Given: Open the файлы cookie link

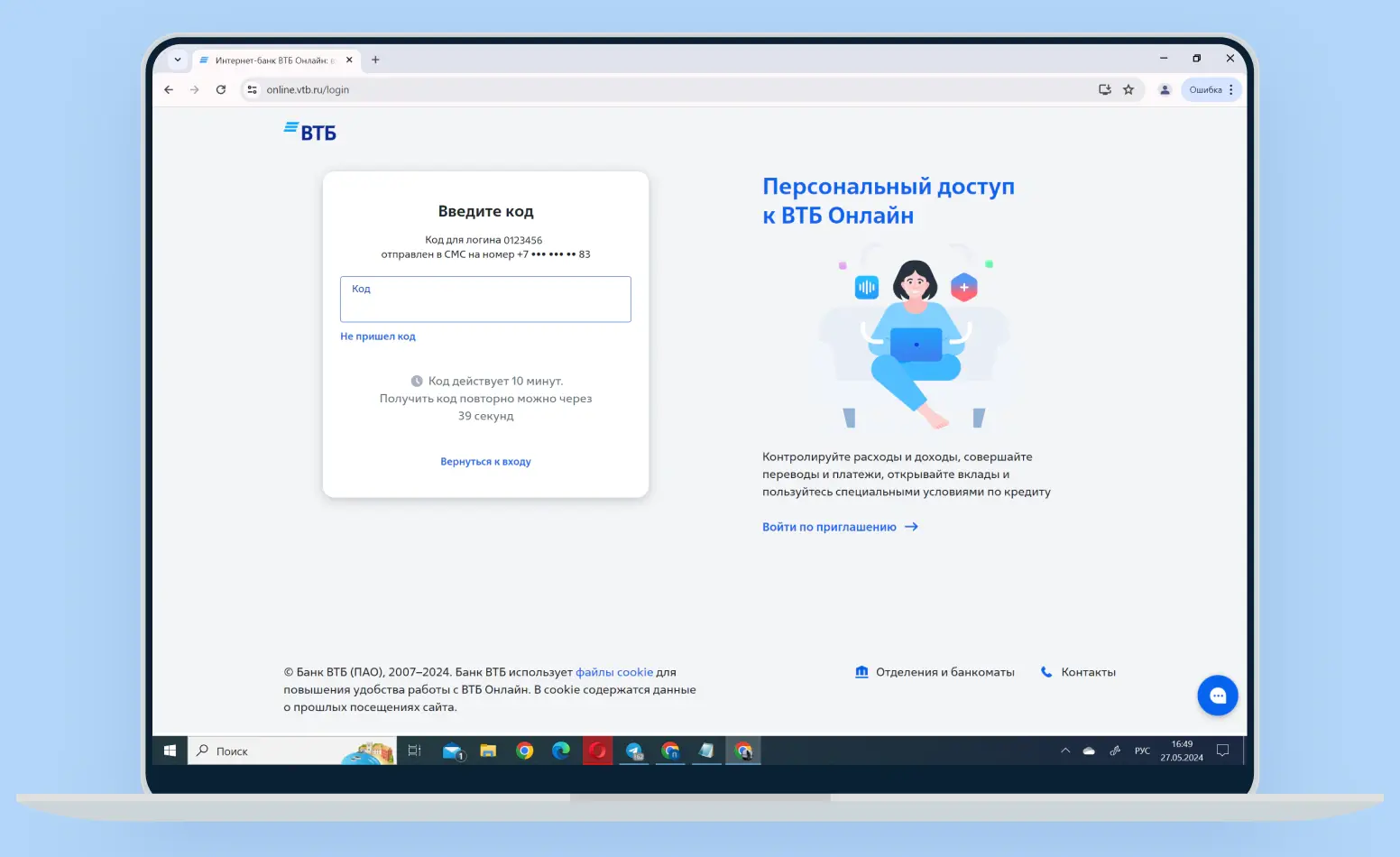Looking at the screenshot, I should [x=614, y=672].
